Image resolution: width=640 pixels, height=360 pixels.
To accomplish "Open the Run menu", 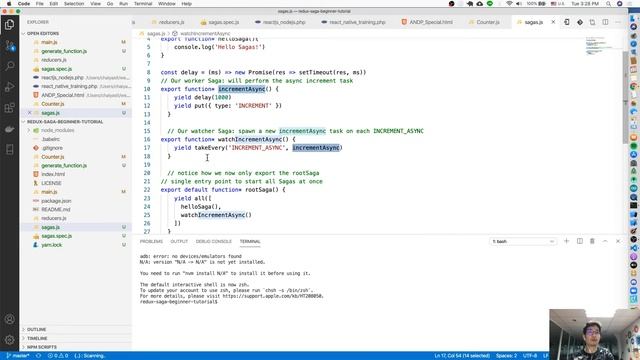I will (123, 4).
